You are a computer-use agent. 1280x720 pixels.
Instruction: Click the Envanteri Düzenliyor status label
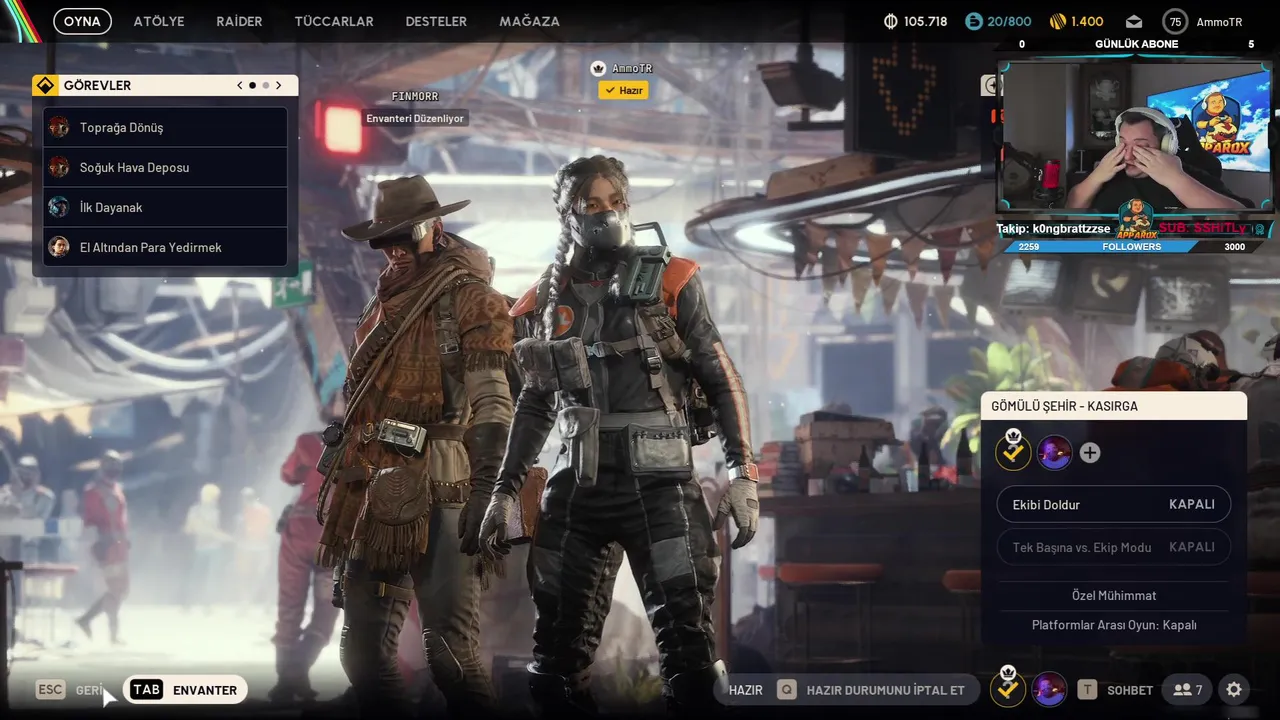coord(415,118)
